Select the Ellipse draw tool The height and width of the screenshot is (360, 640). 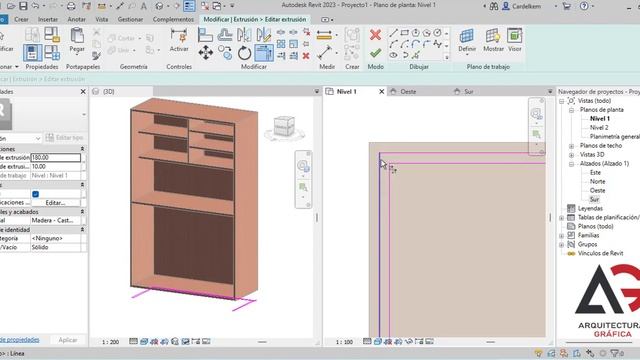click(x=393, y=55)
